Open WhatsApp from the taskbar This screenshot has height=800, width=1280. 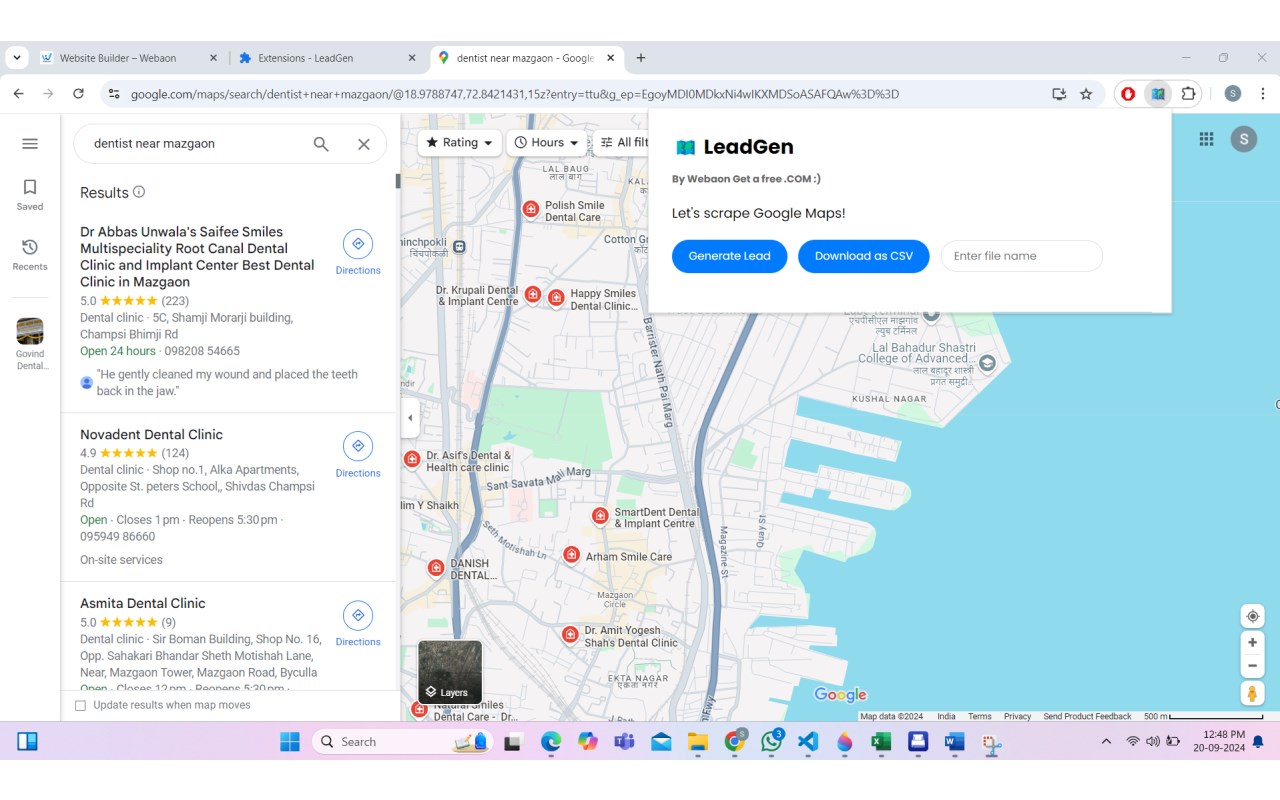(x=771, y=742)
